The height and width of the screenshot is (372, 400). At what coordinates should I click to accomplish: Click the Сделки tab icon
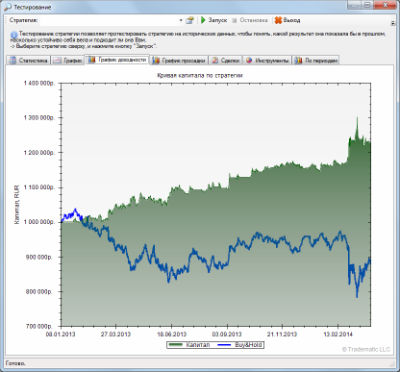point(215,60)
